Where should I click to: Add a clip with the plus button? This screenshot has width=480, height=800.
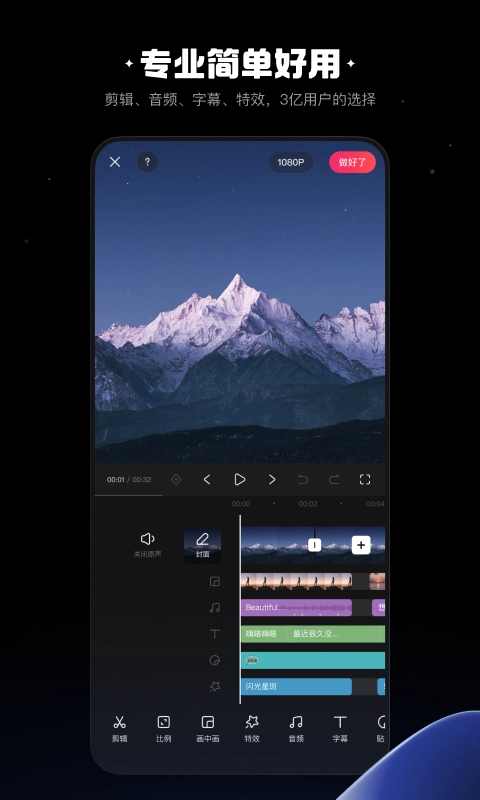pos(361,545)
